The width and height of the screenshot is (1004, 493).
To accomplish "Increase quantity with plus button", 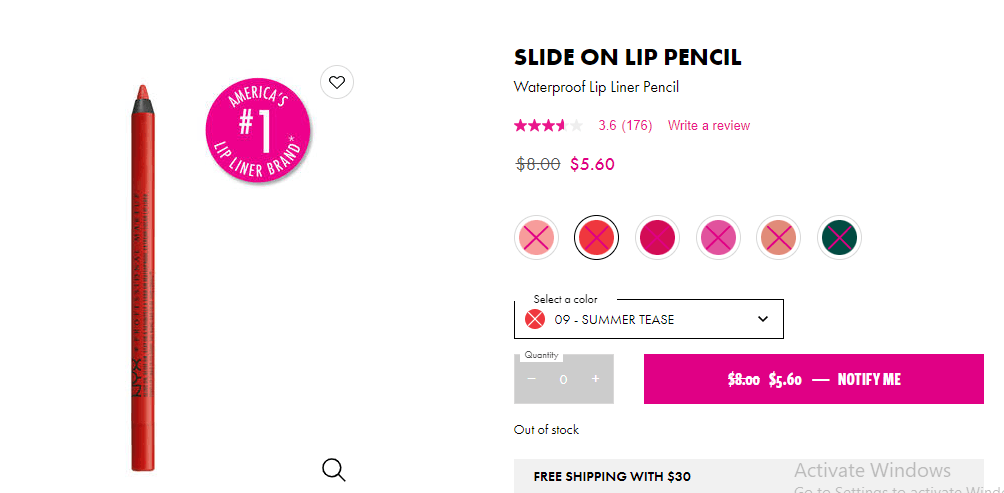I will point(596,379).
